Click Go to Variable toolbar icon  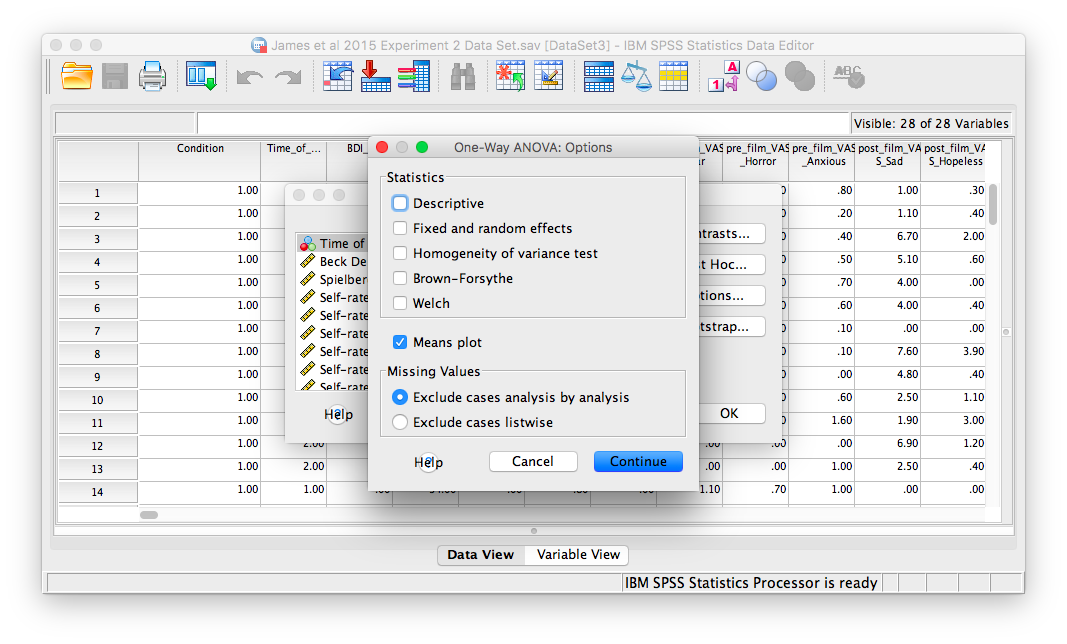point(376,76)
